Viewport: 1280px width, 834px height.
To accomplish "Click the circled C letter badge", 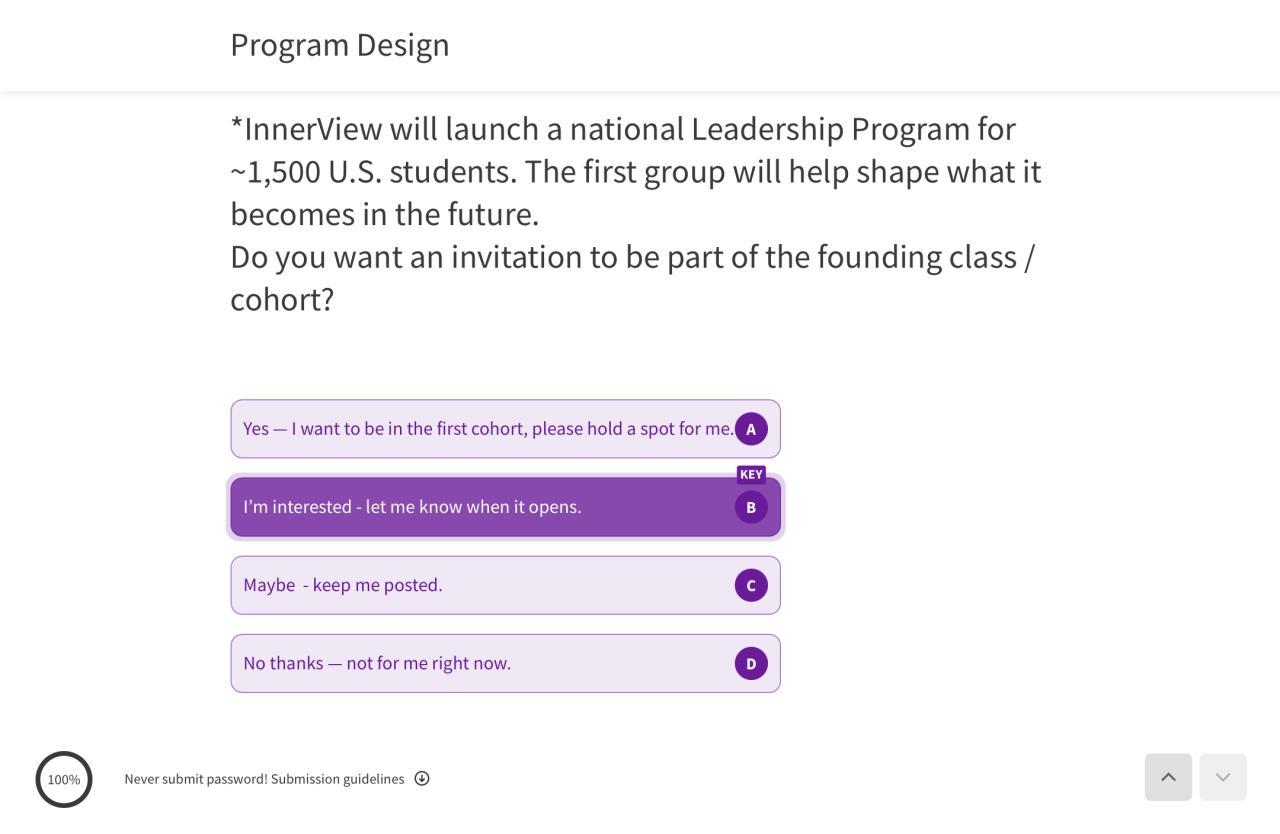I will point(751,585).
